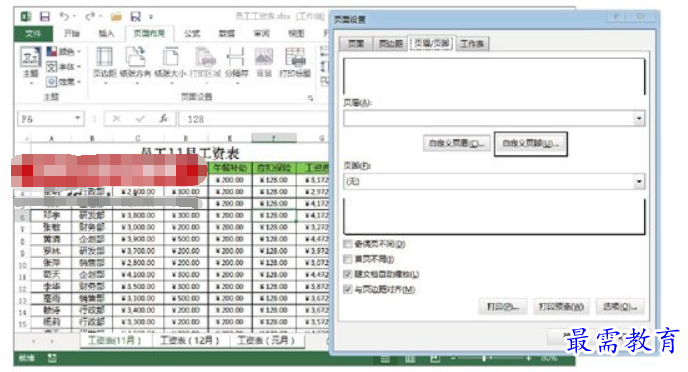This screenshot has height=372, width=688.
Task: Switch to Normal view icon in status bar
Action: pos(385,359)
